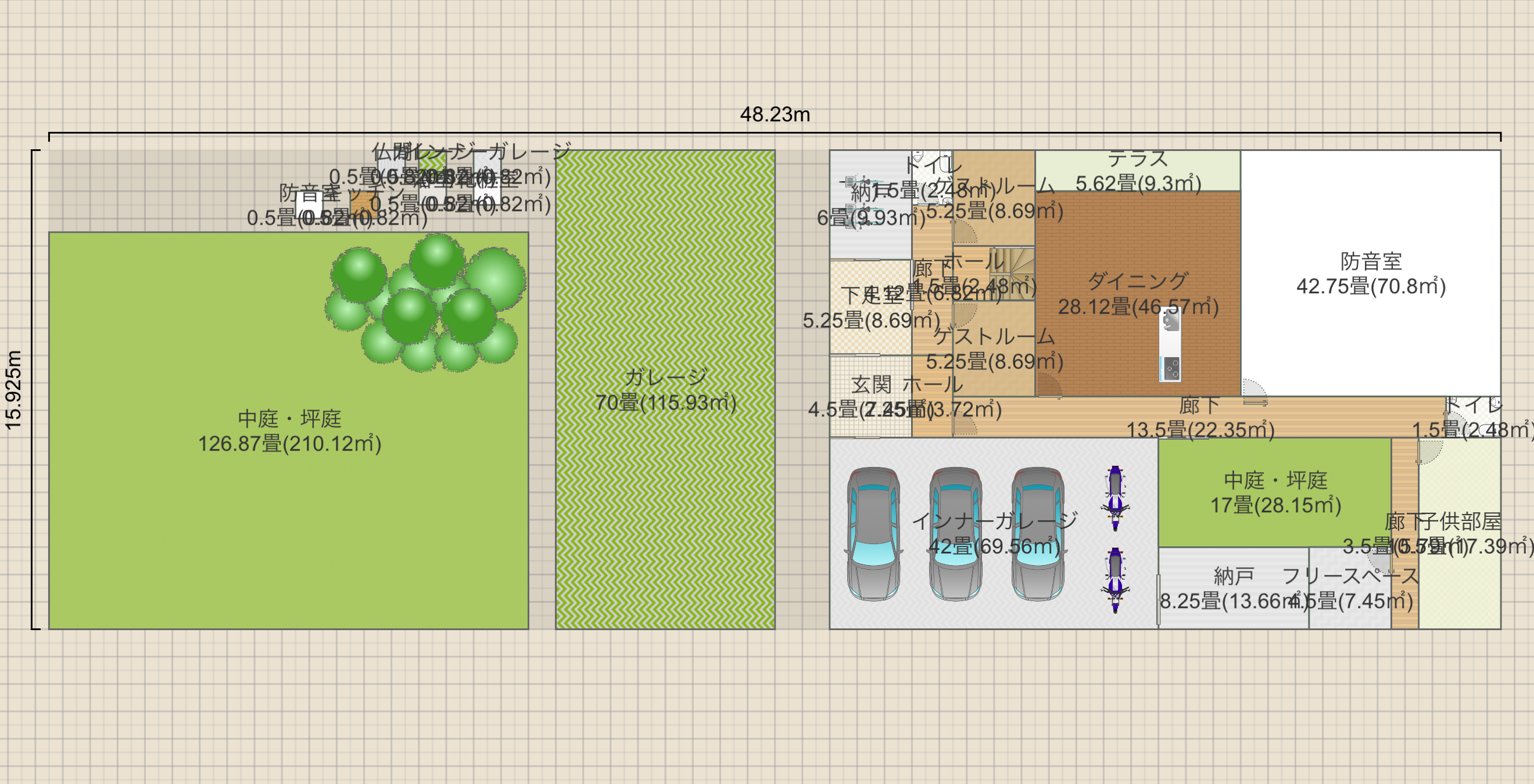The image size is (1534, 784).
Task: Select the car nearest the garage's left wall
Action: pyautogui.click(x=873, y=534)
